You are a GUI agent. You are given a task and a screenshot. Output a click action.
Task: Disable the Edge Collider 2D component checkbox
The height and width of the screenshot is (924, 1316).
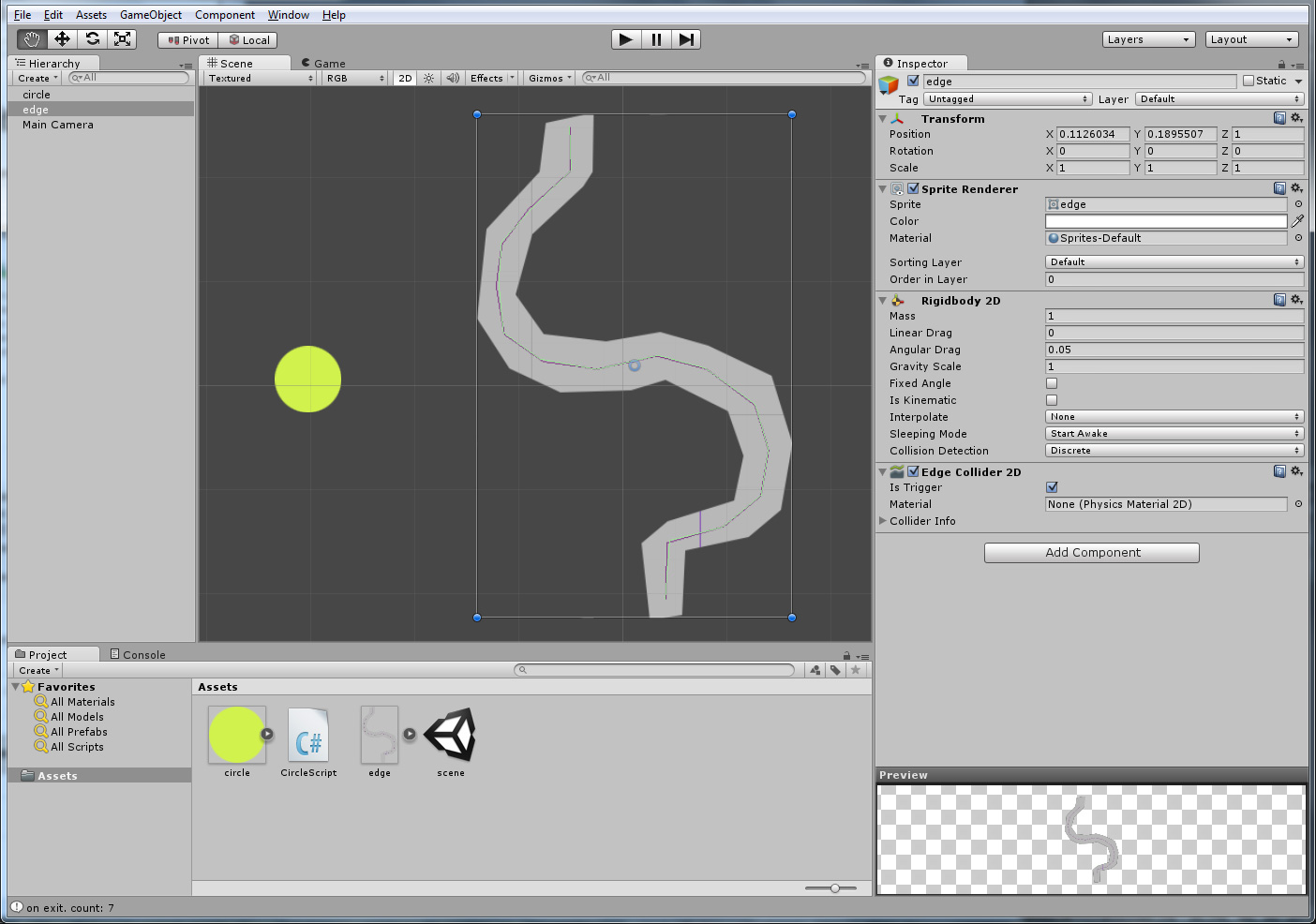913,471
